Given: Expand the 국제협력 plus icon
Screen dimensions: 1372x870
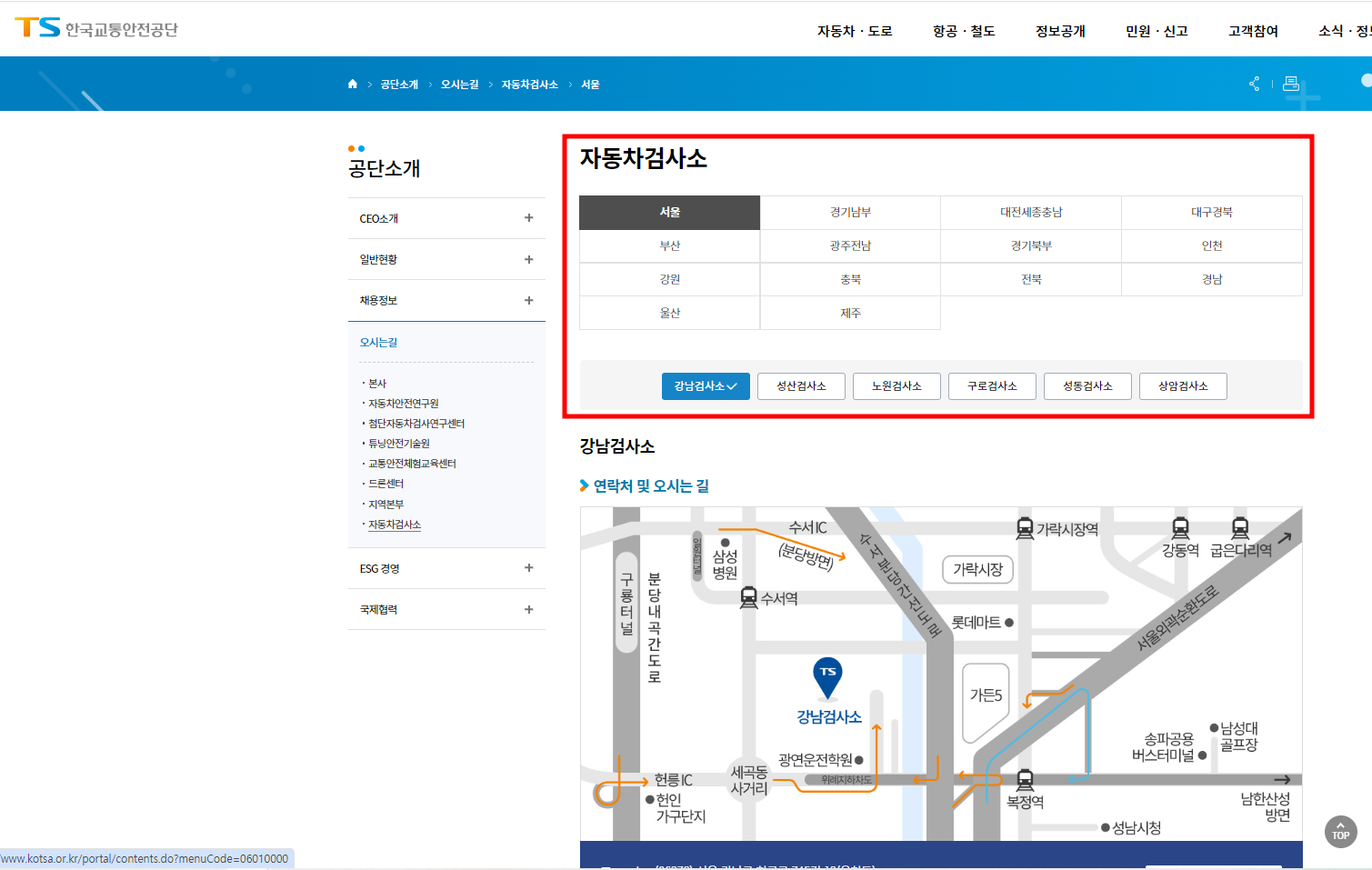Looking at the screenshot, I should point(528,609).
